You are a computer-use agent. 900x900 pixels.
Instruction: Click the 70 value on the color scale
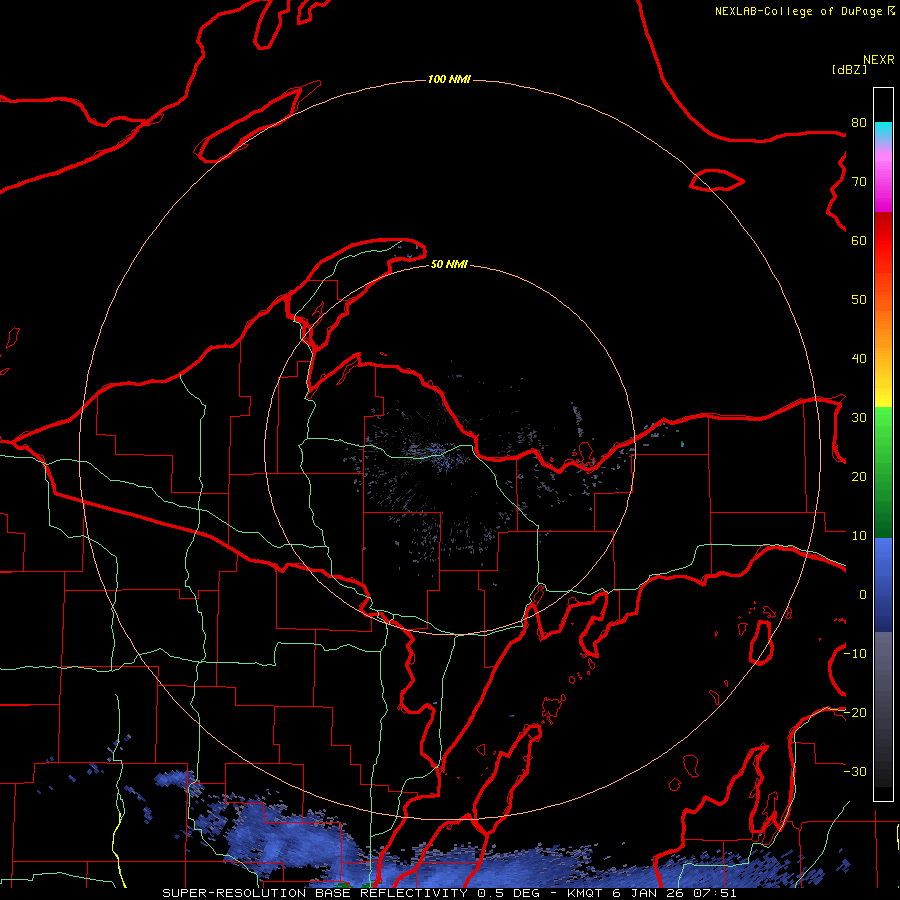pos(859,182)
